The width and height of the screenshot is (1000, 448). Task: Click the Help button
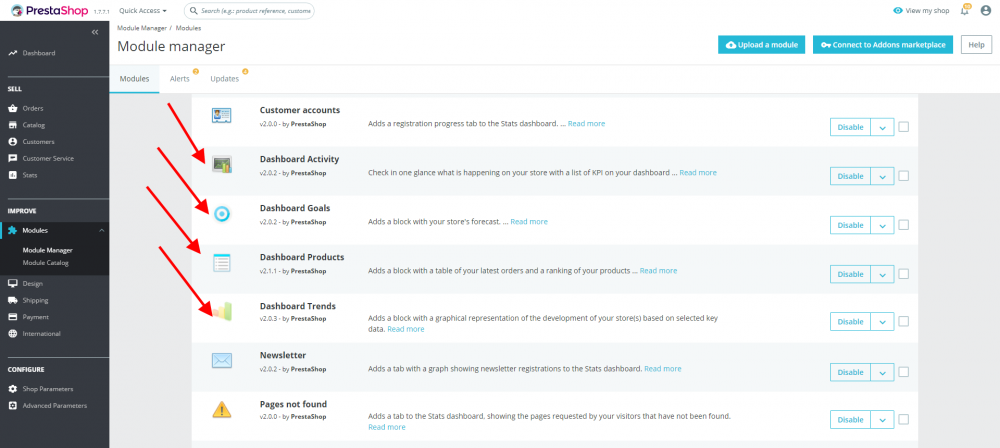tap(976, 45)
